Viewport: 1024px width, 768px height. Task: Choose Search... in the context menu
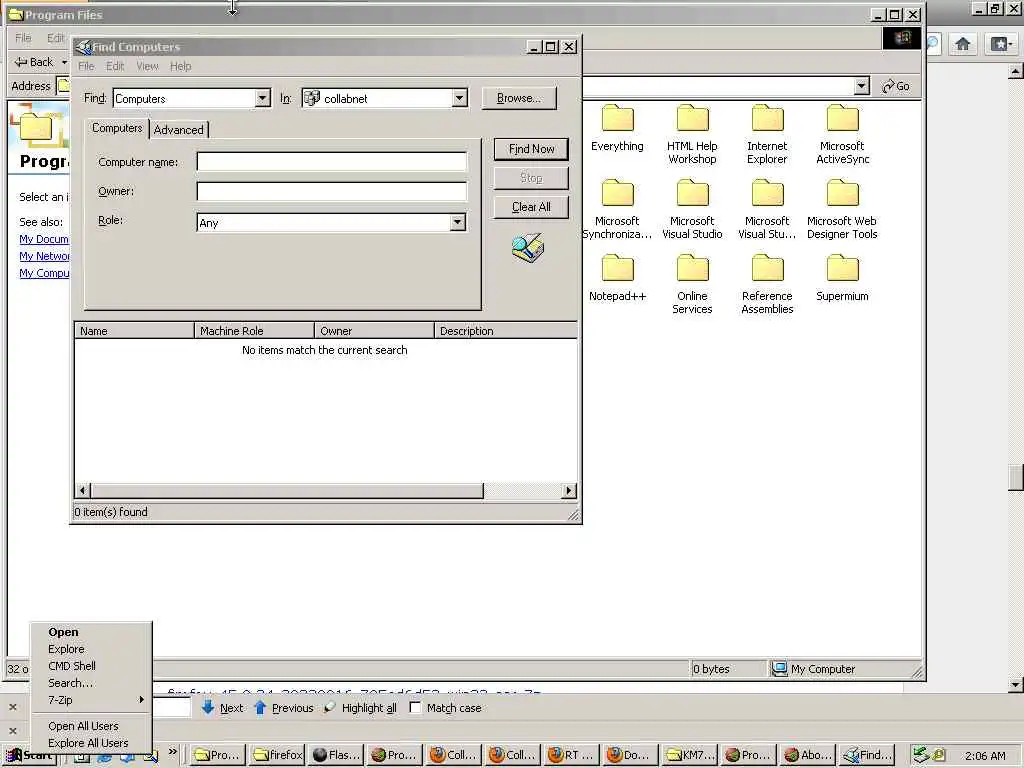[x=92, y=683]
